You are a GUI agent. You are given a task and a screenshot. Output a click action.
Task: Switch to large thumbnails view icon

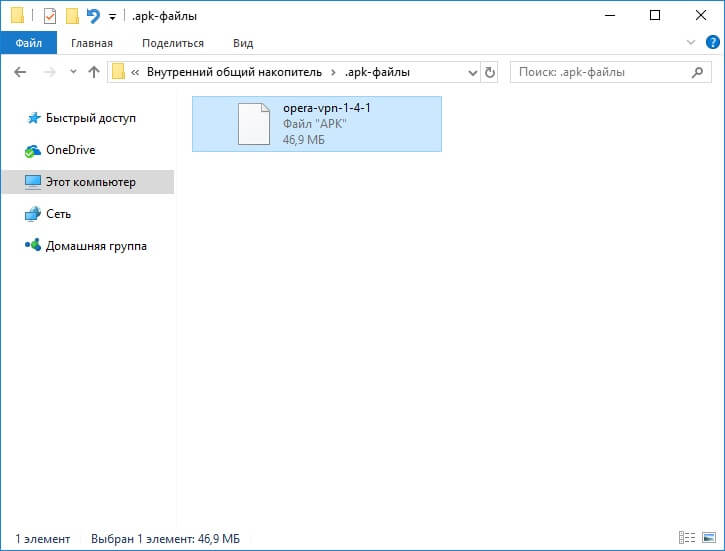click(x=709, y=538)
